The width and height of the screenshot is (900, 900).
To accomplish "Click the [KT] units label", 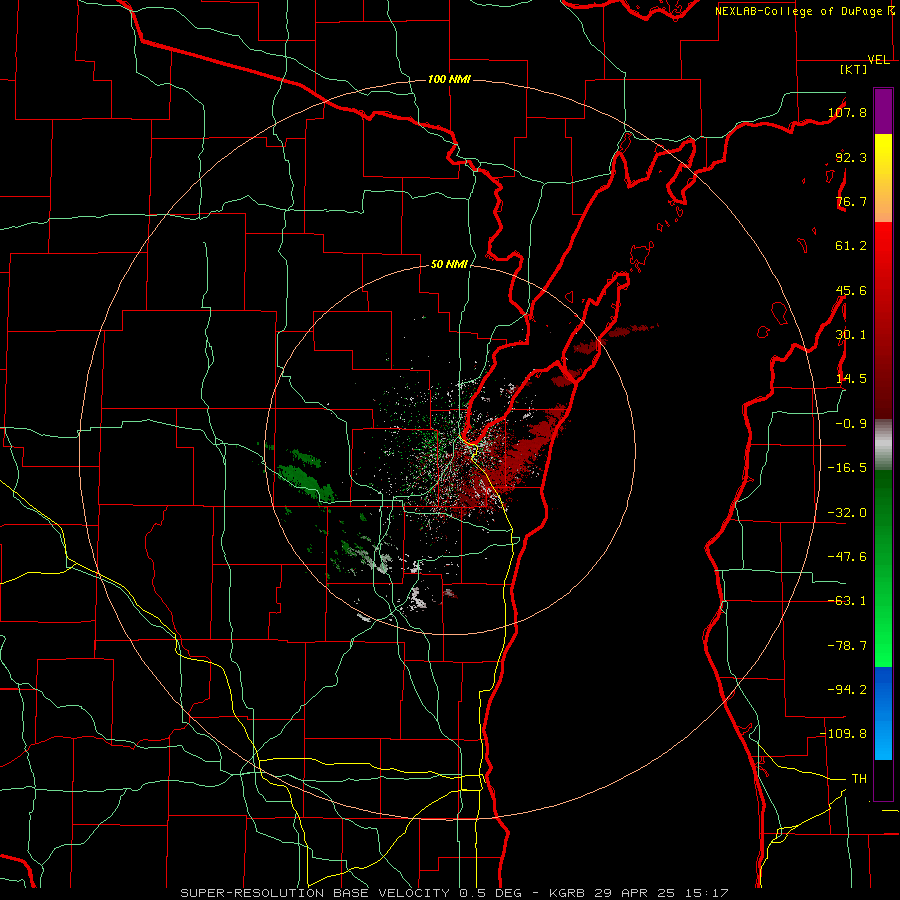I will pyautogui.click(x=854, y=69).
